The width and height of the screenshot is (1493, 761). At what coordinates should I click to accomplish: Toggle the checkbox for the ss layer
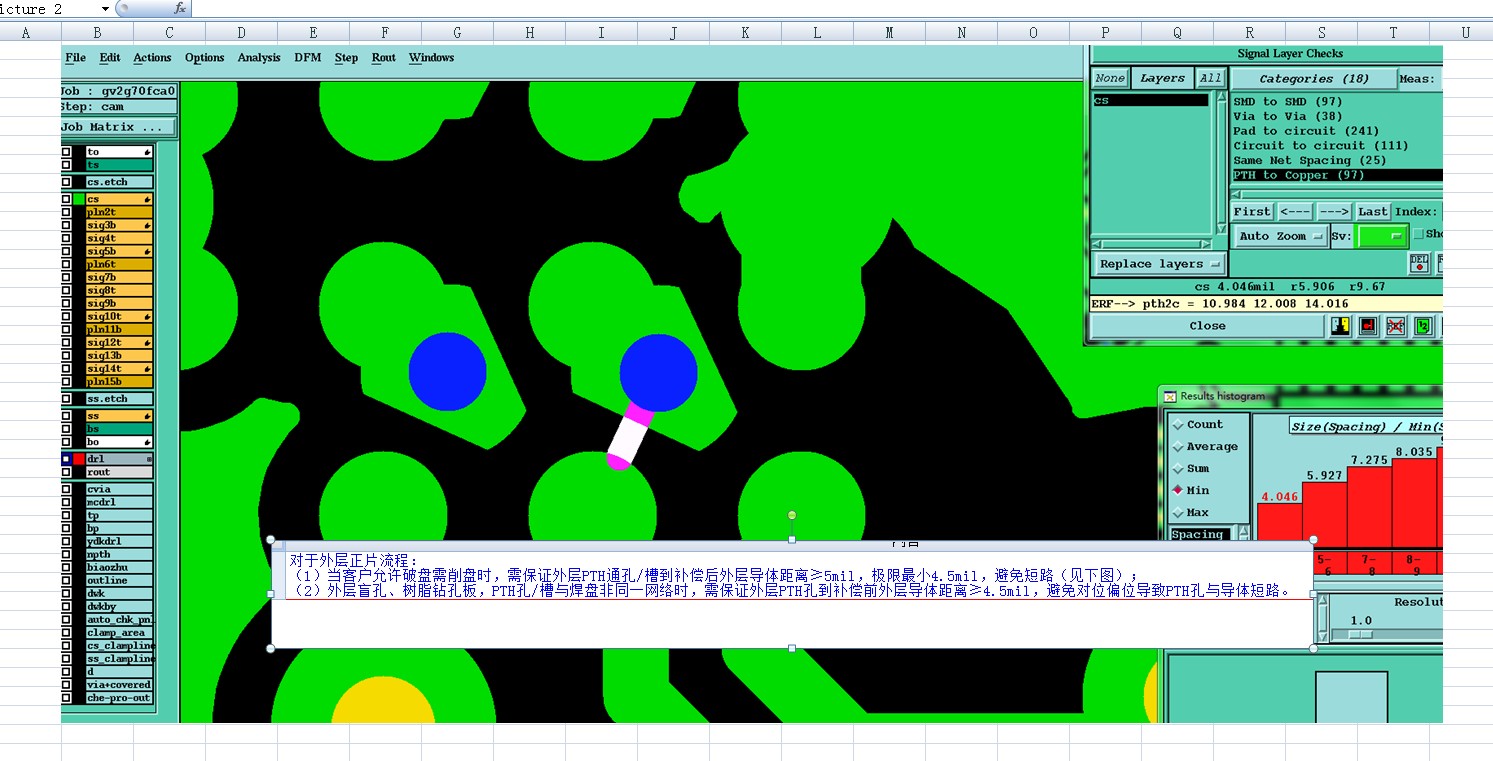(x=66, y=416)
